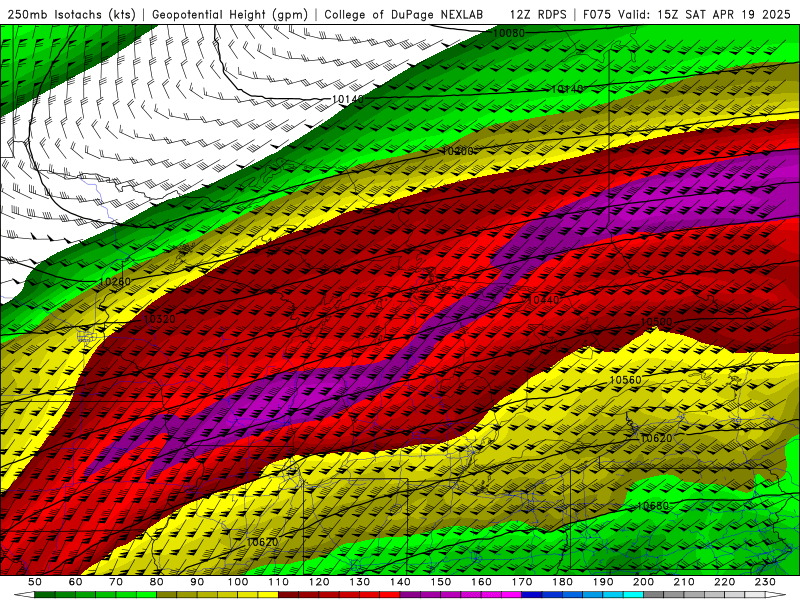Viewport: 800px width, 600px height.
Task: Click the 10440 height contour label
Action: coord(544,300)
